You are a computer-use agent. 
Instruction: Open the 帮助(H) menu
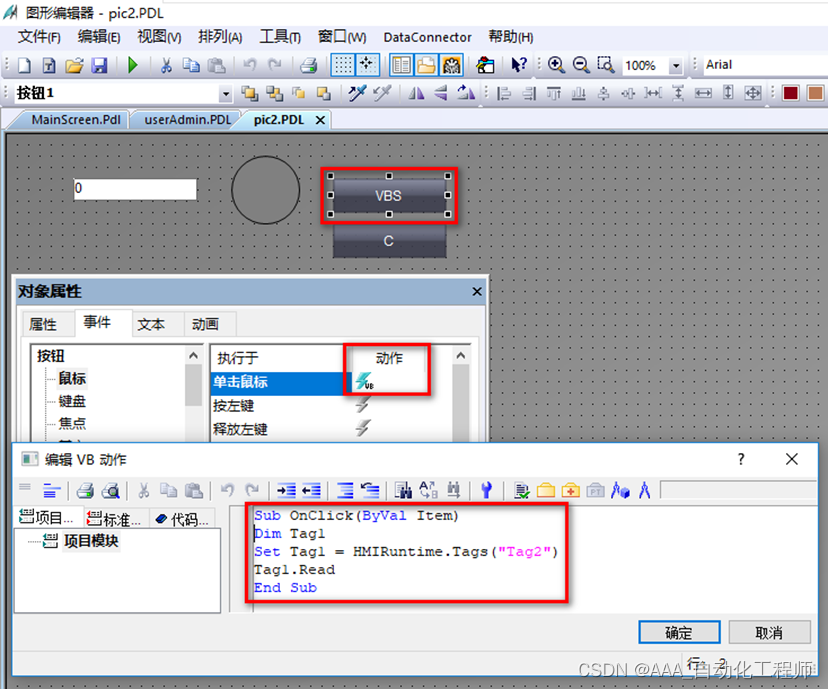click(510, 37)
